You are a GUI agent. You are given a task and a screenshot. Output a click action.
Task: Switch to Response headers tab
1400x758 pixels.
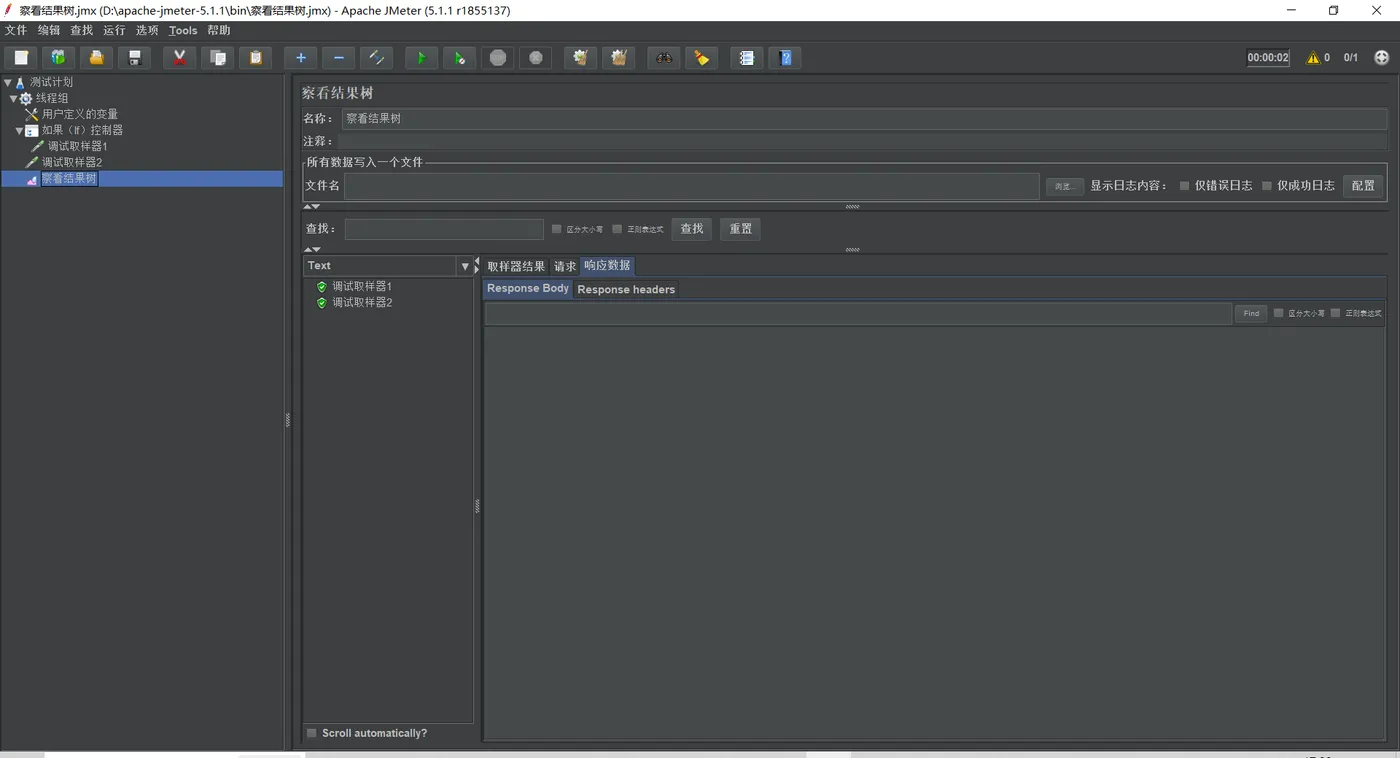[626, 289]
